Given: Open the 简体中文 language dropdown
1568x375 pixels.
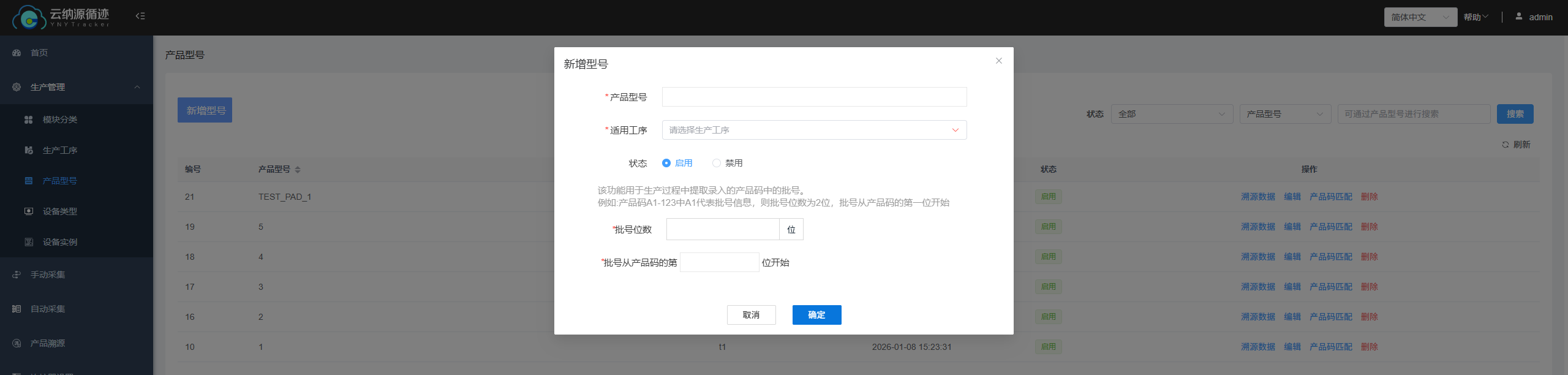Looking at the screenshot, I should click(x=1420, y=17).
